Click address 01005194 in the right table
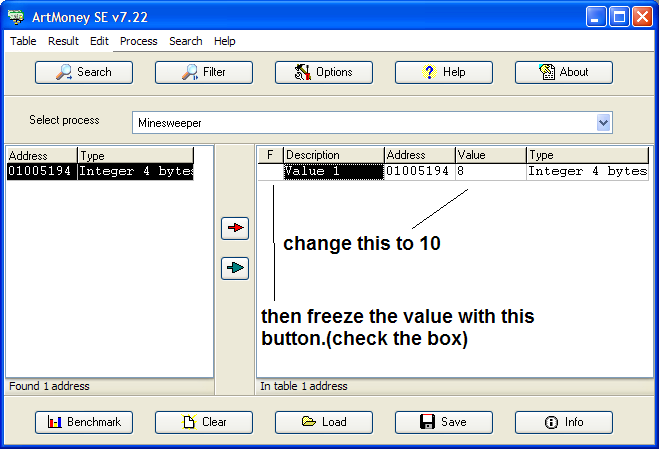This screenshot has height=449, width=659. 420,172
